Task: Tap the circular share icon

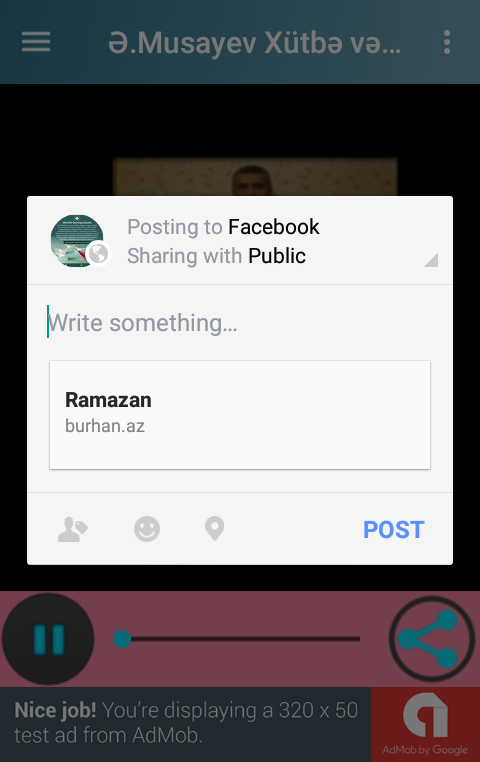Action: click(431, 639)
